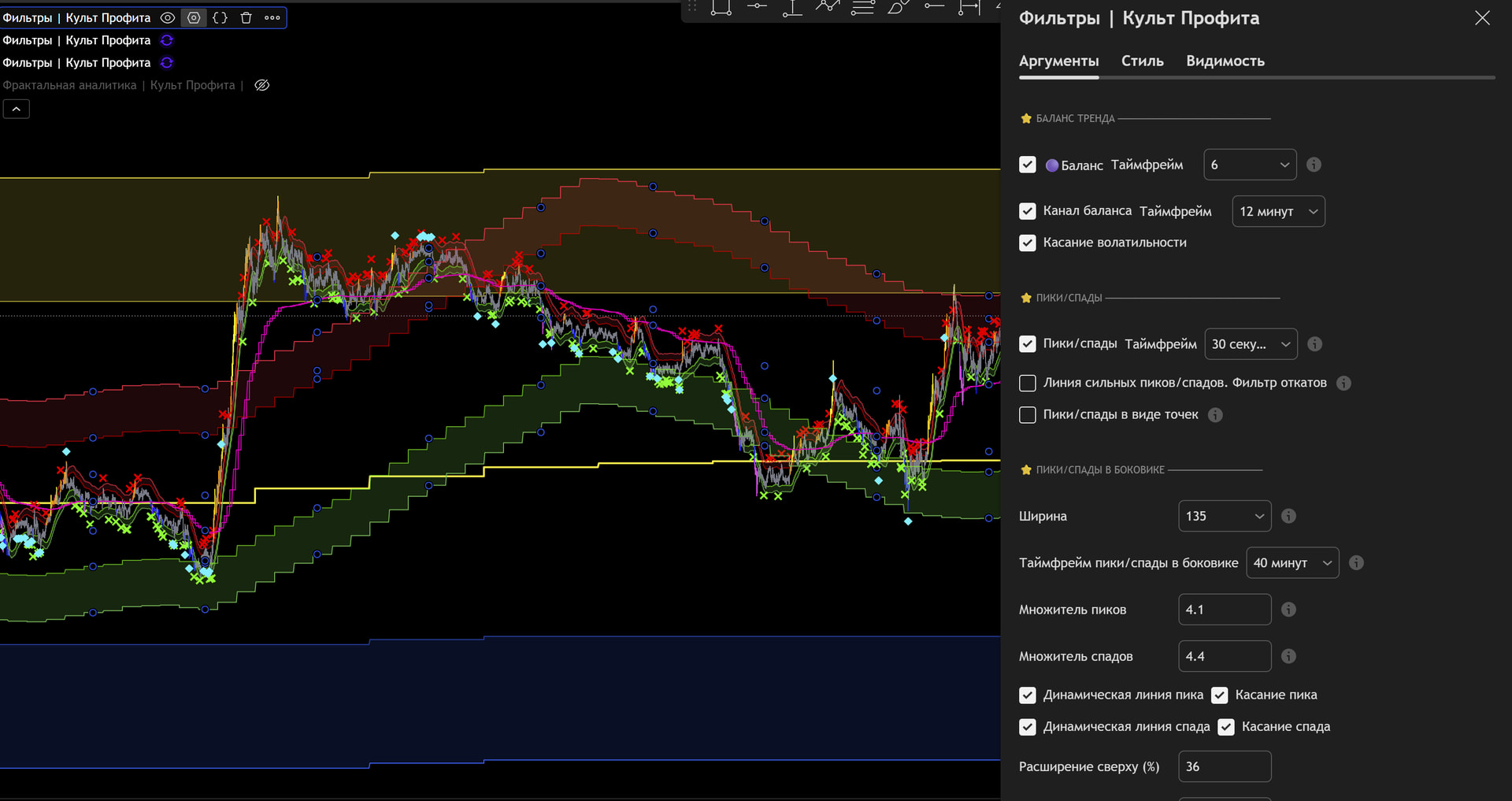This screenshot has height=801, width=1512.
Task: Hide the first Фильтры indicator via eye icon
Action: pyautogui.click(x=168, y=17)
